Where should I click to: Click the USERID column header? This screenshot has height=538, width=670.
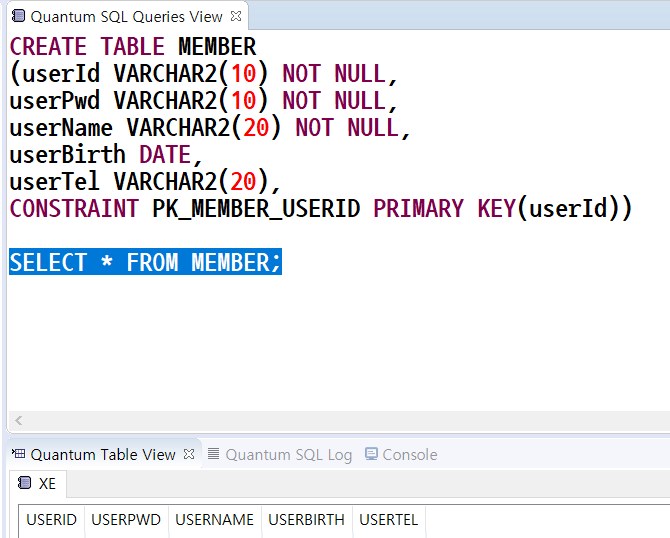click(x=51, y=520)
